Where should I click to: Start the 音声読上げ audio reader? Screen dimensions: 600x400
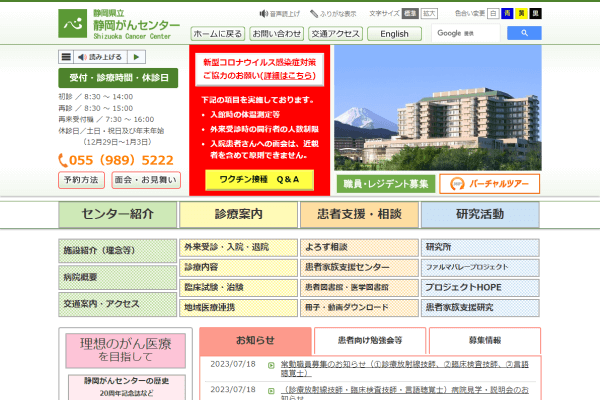(x=279, y=14)
